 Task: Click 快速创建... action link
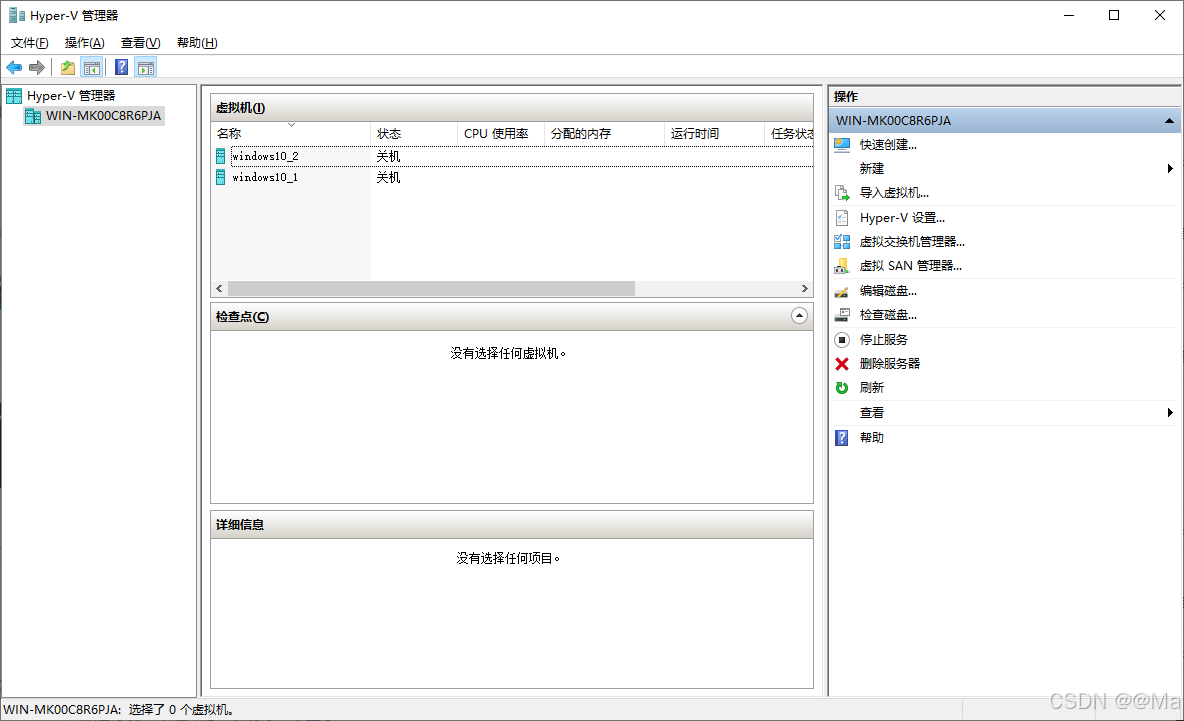pos(888,145)
